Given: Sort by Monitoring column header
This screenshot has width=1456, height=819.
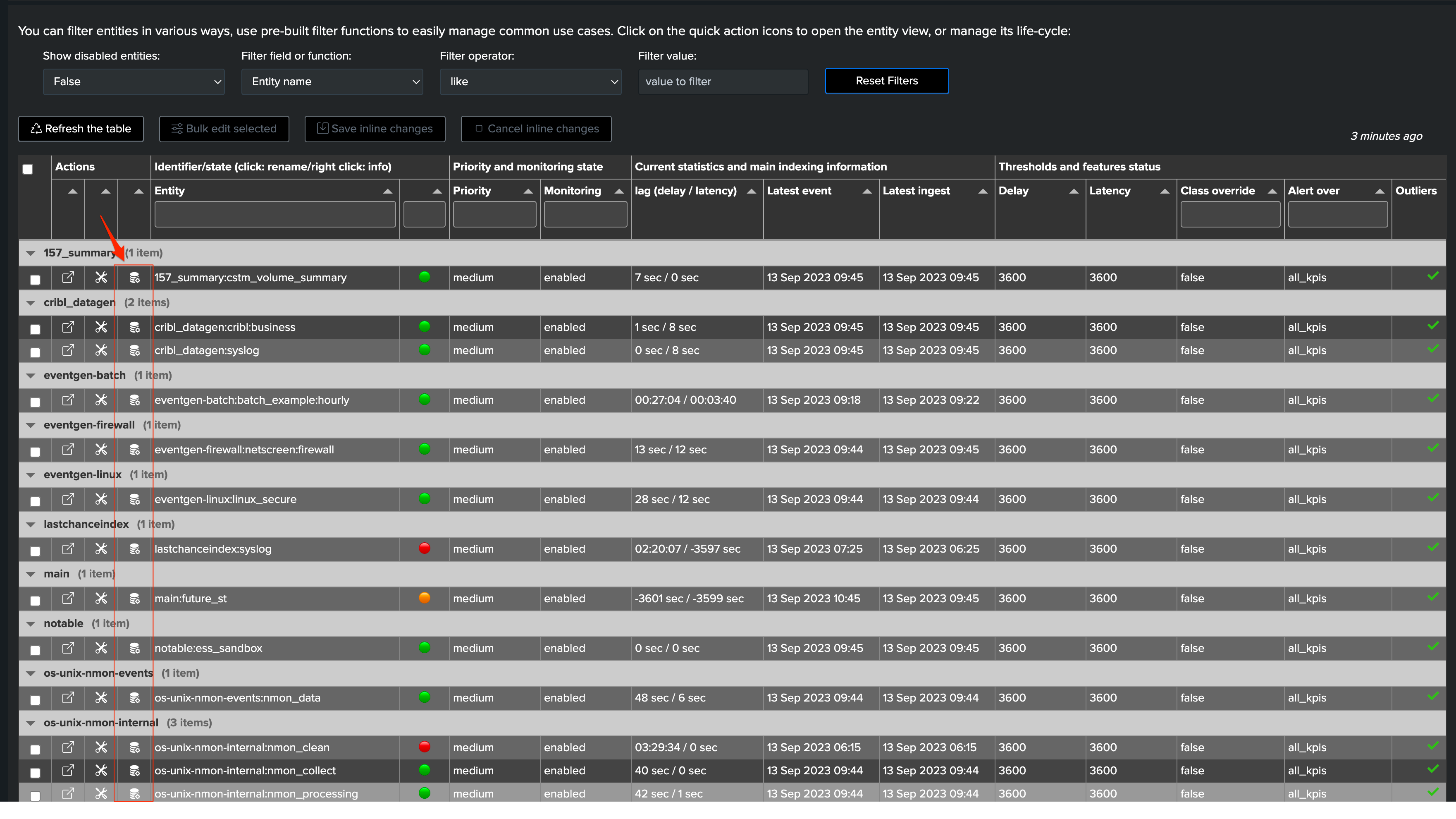Looking at the screenshot, I should point(572,191).
